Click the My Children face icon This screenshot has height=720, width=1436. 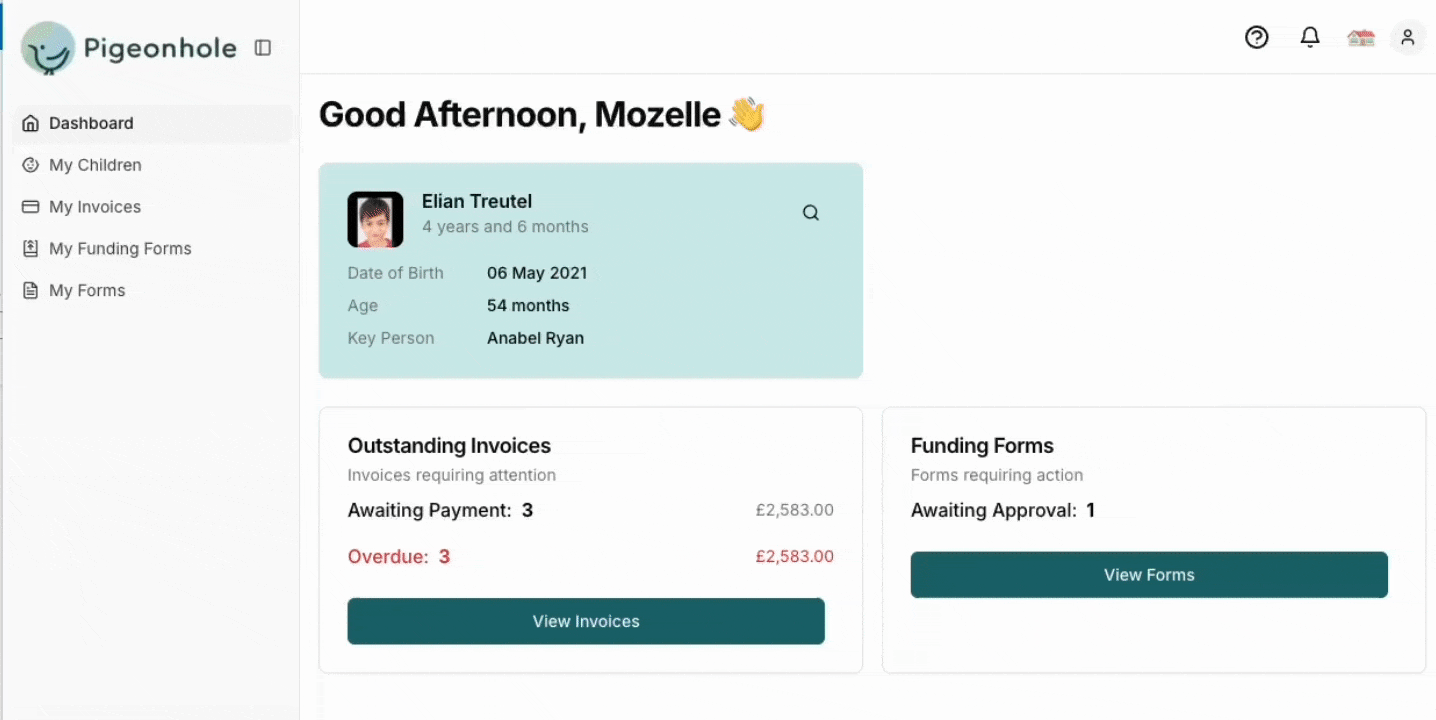(31, 165)
